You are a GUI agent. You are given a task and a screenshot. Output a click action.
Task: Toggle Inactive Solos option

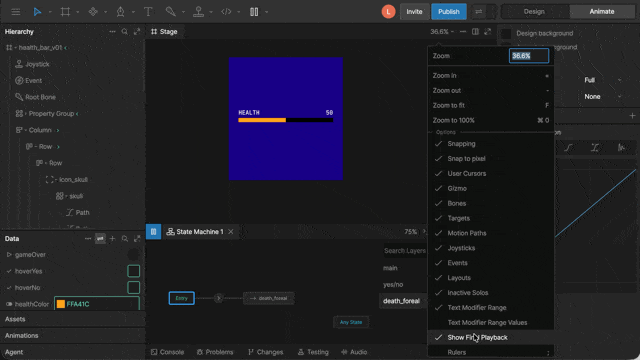coord(491,293)
